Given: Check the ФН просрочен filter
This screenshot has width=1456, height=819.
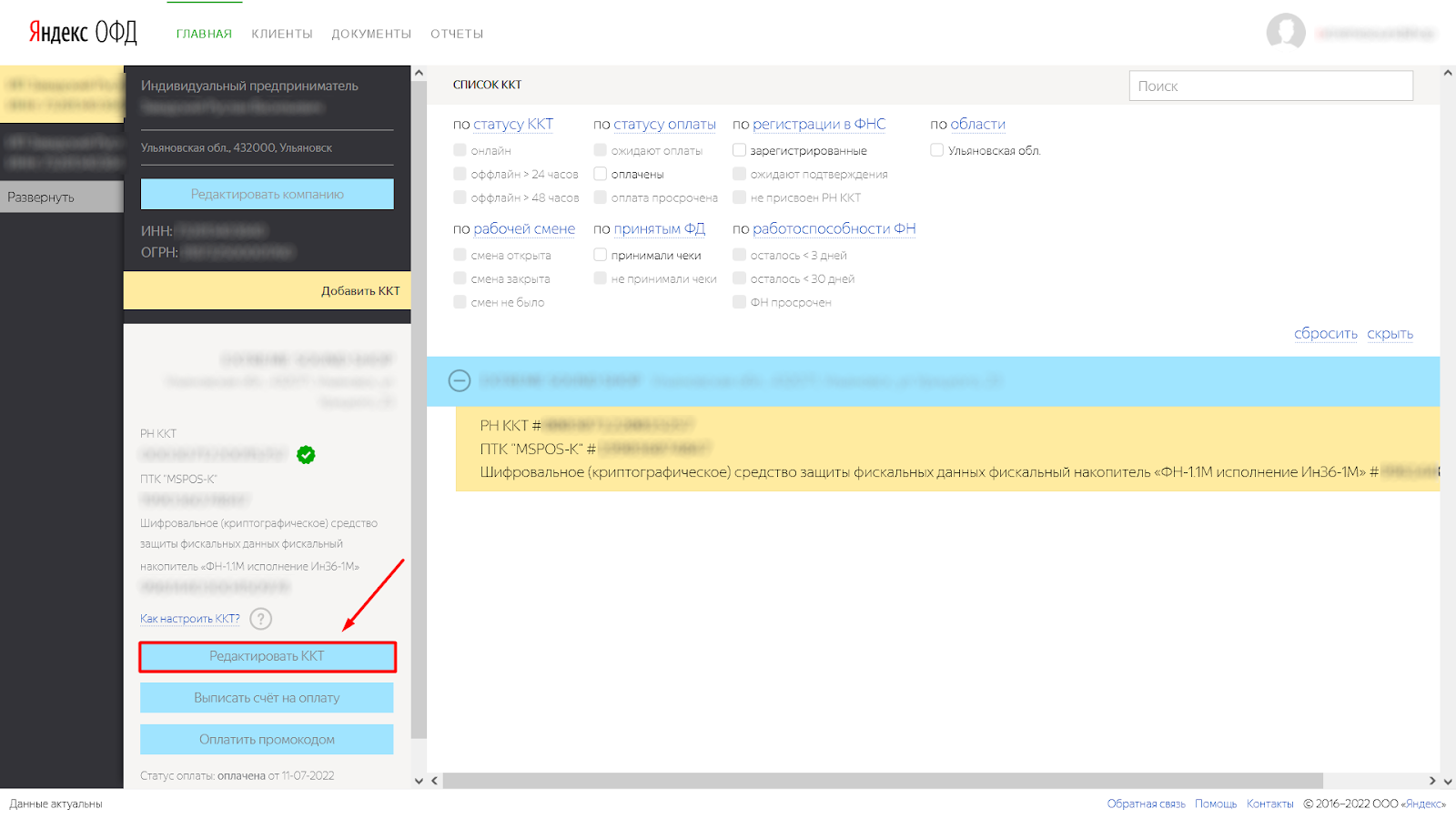Looking at the screenshot, I should click(x=739, y=302).
